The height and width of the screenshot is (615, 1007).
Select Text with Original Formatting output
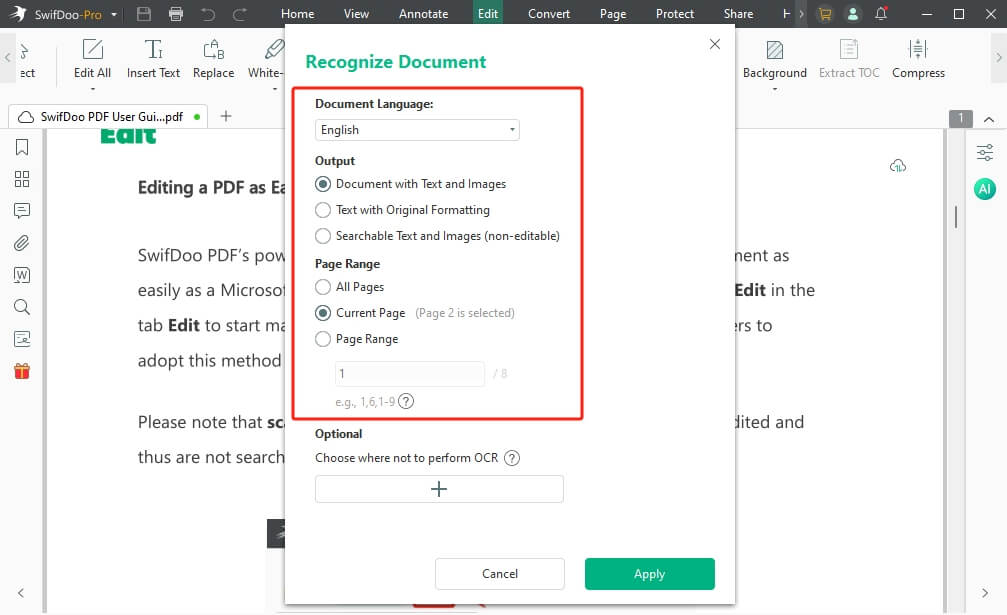click(x=323, y=210)
